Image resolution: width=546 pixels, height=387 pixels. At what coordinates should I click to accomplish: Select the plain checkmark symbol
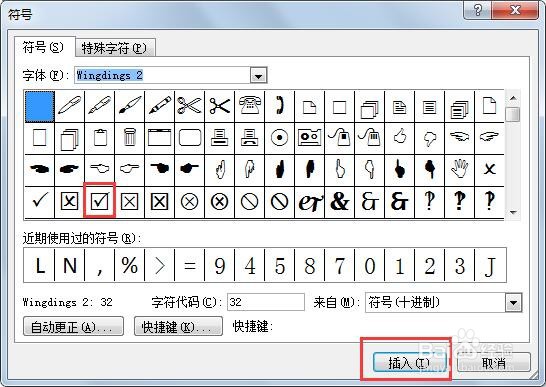(x=40, y=202)
